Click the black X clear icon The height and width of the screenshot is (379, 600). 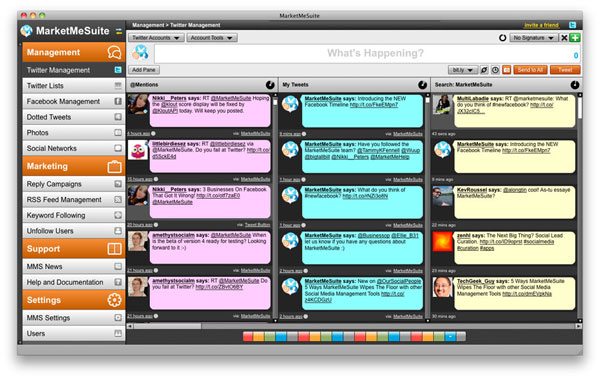pos(564,38)
